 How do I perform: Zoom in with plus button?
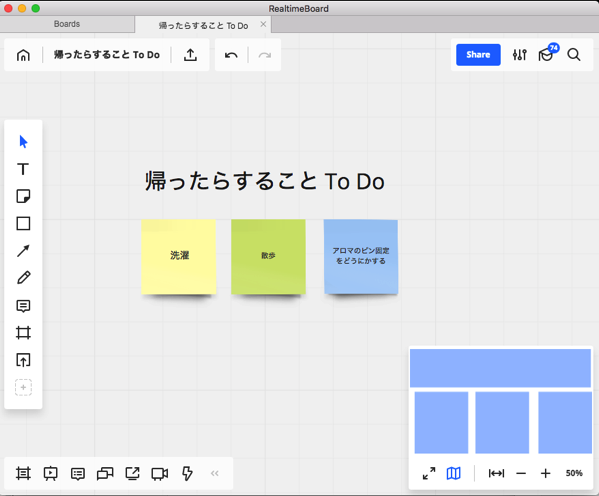click(x=546, y=473)
